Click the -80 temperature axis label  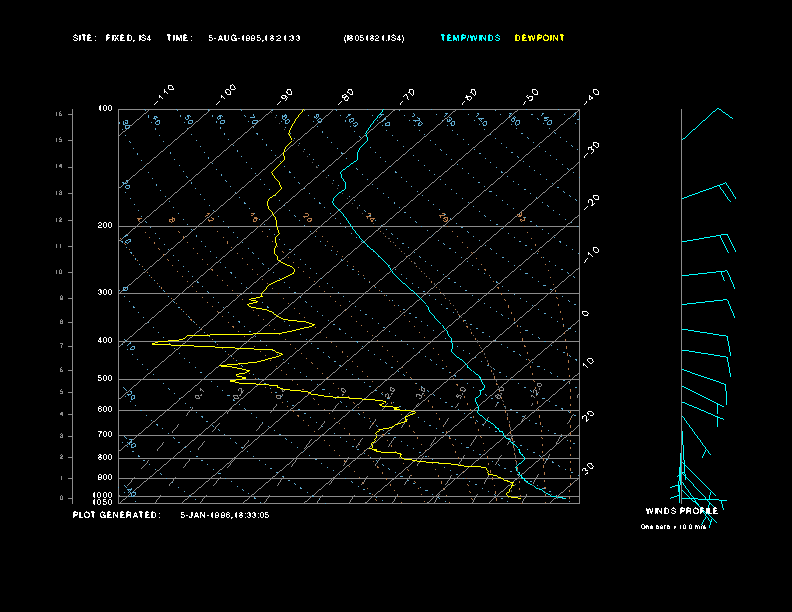[346, 96]
